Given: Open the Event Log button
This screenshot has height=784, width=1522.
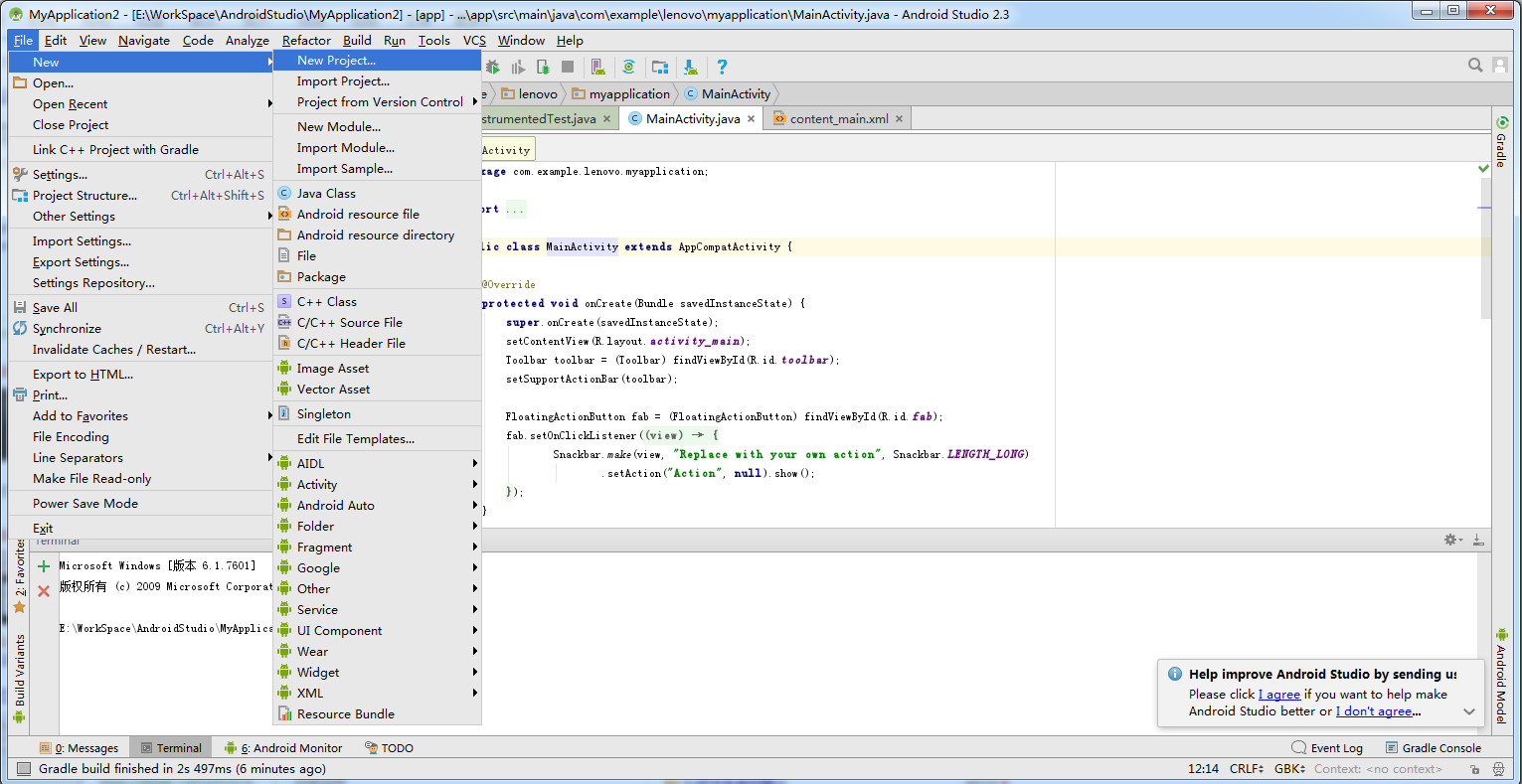Looking at the screenshot, I should point(1327,748).
